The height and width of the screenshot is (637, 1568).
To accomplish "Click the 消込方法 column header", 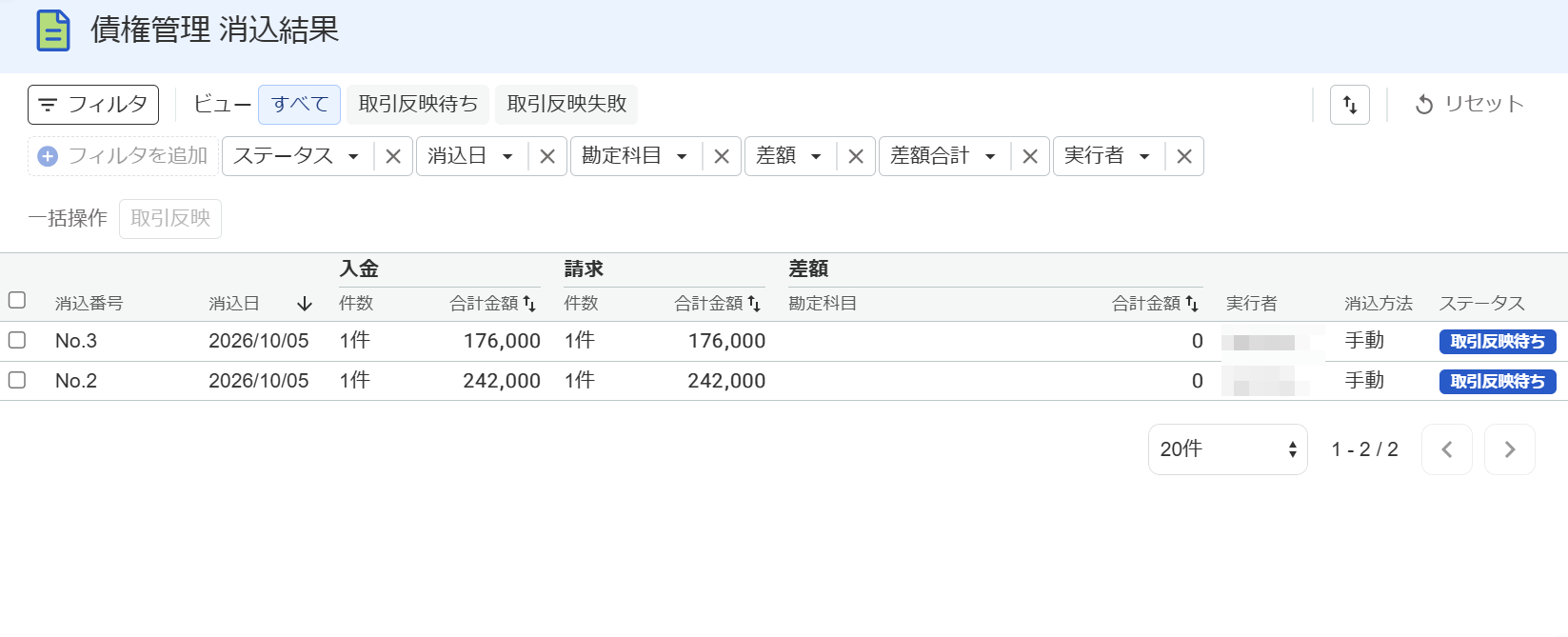I will pos(1379,304).
